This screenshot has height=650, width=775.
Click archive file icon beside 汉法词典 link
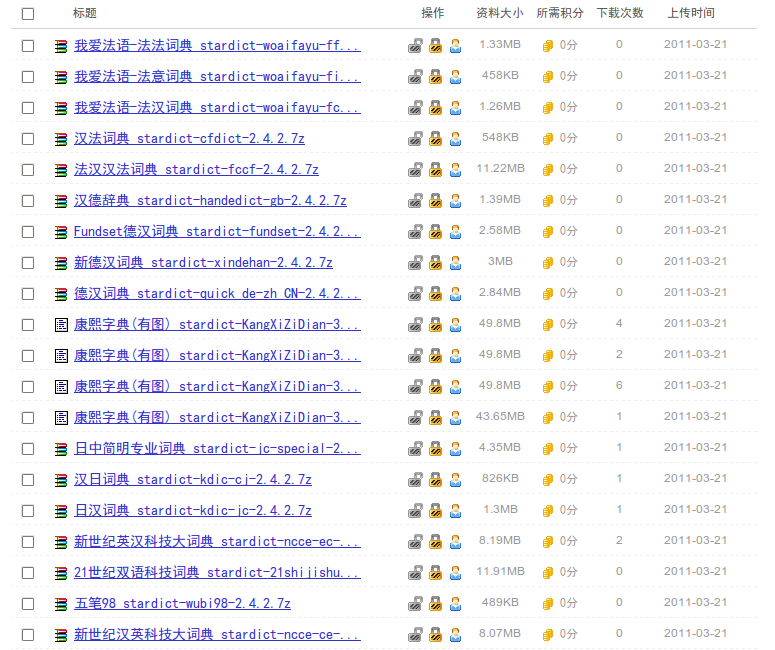coord(61,139)
